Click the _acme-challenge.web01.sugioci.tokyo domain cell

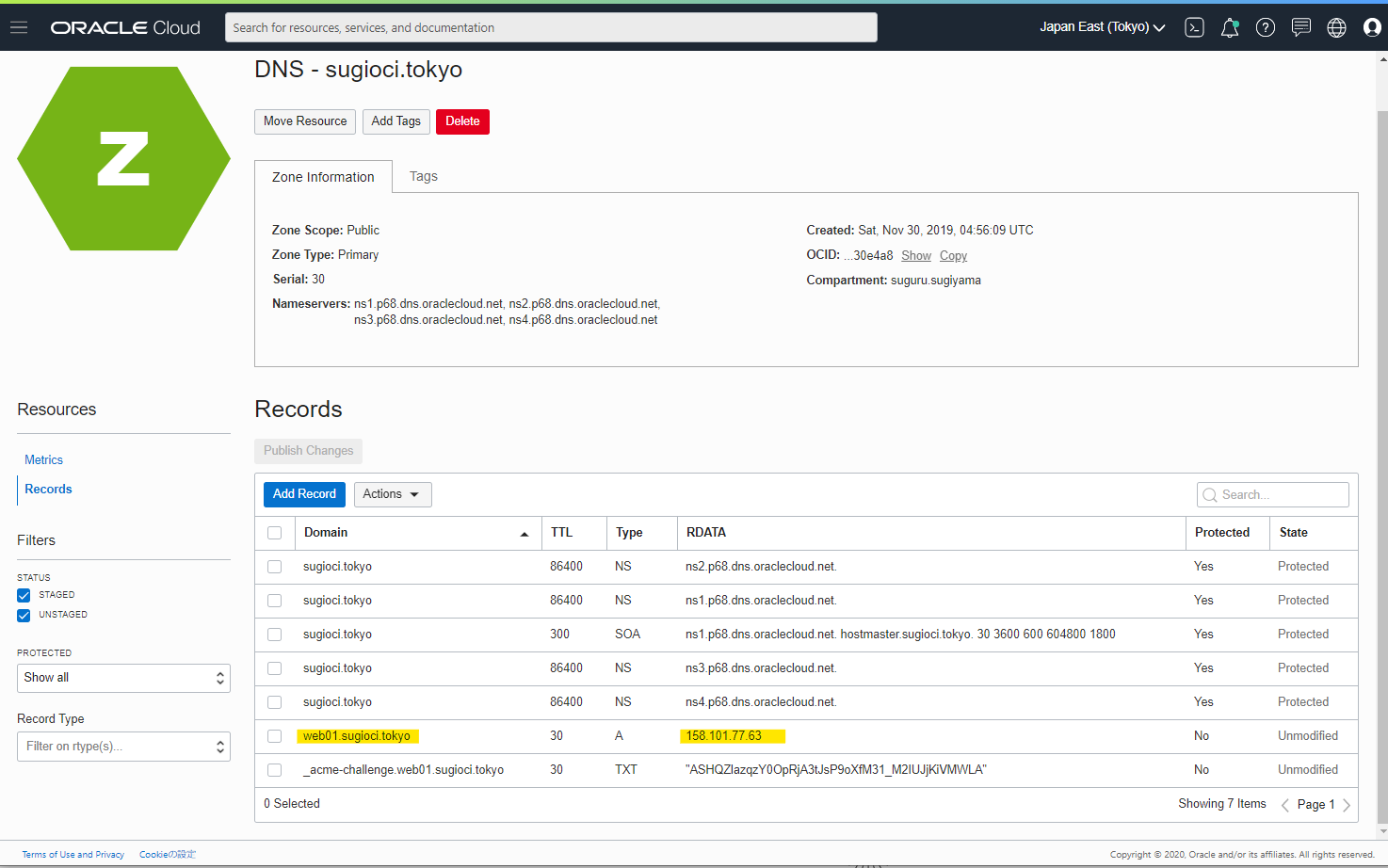pyautogui.click(x=403, y=770)
